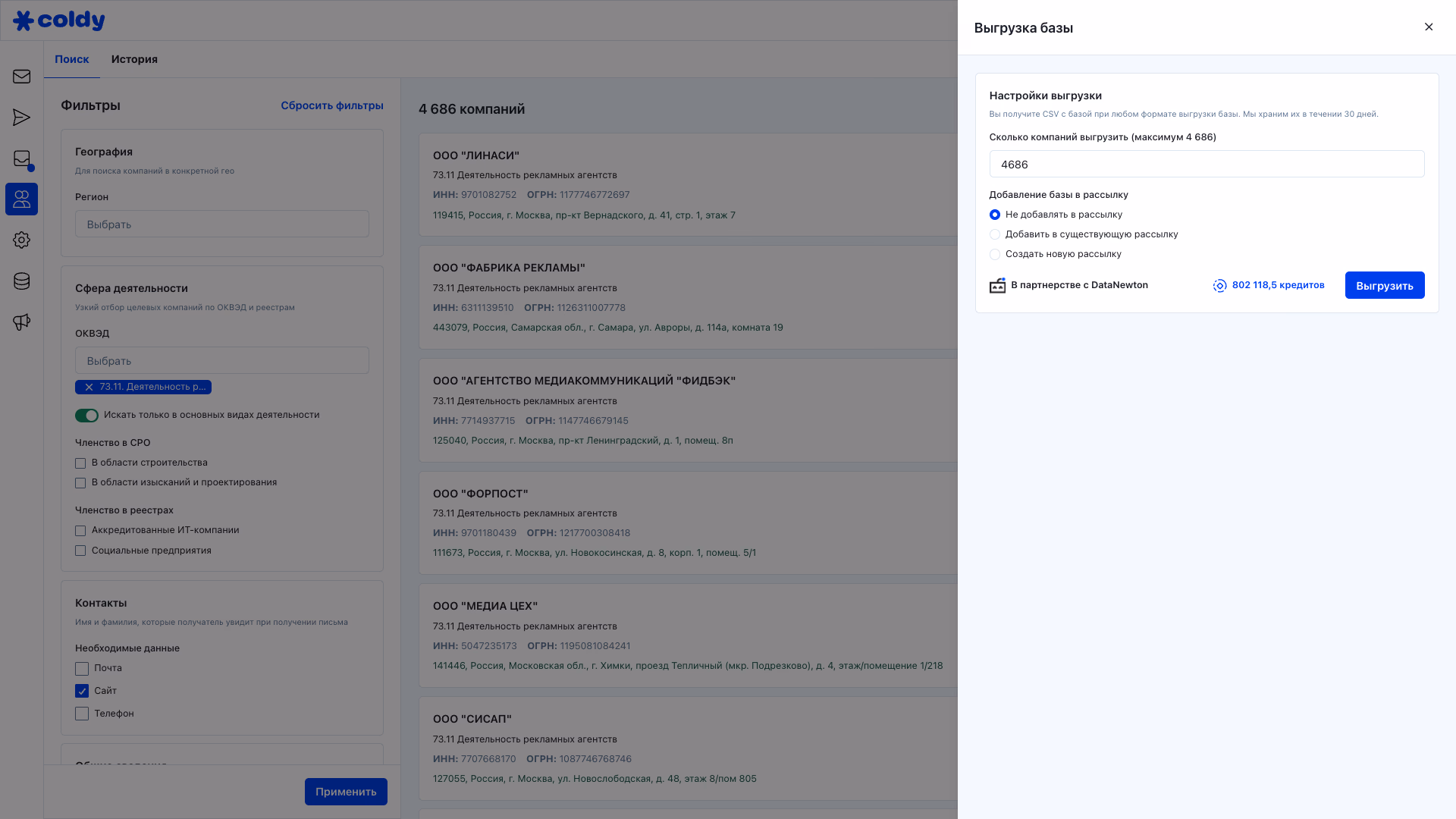Click the database stack sidebar icon
This screenshot has width=1456, height=819.
pos(21,281)
